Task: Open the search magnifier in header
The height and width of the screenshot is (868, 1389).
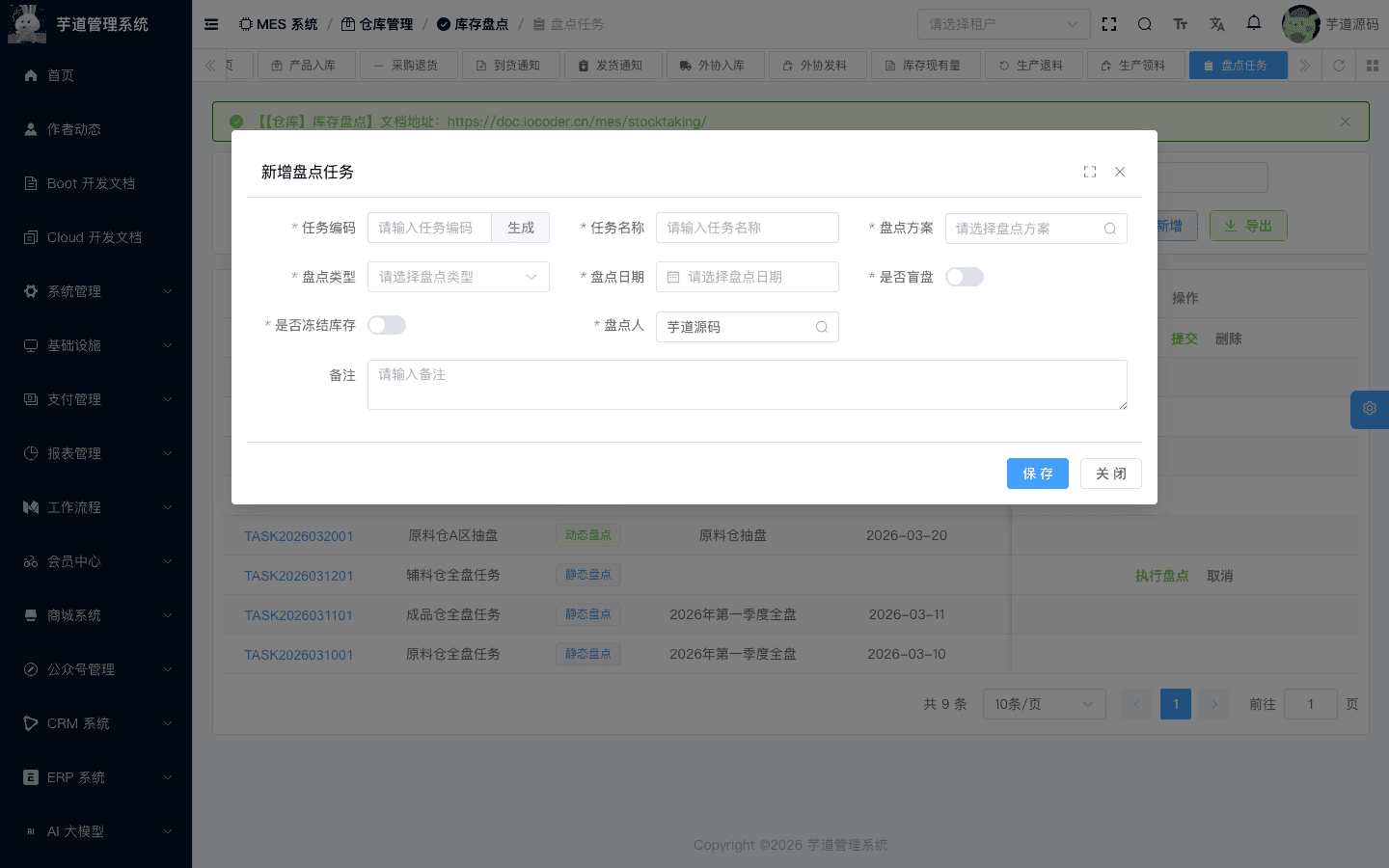Action: click(x=1145, y=23)
